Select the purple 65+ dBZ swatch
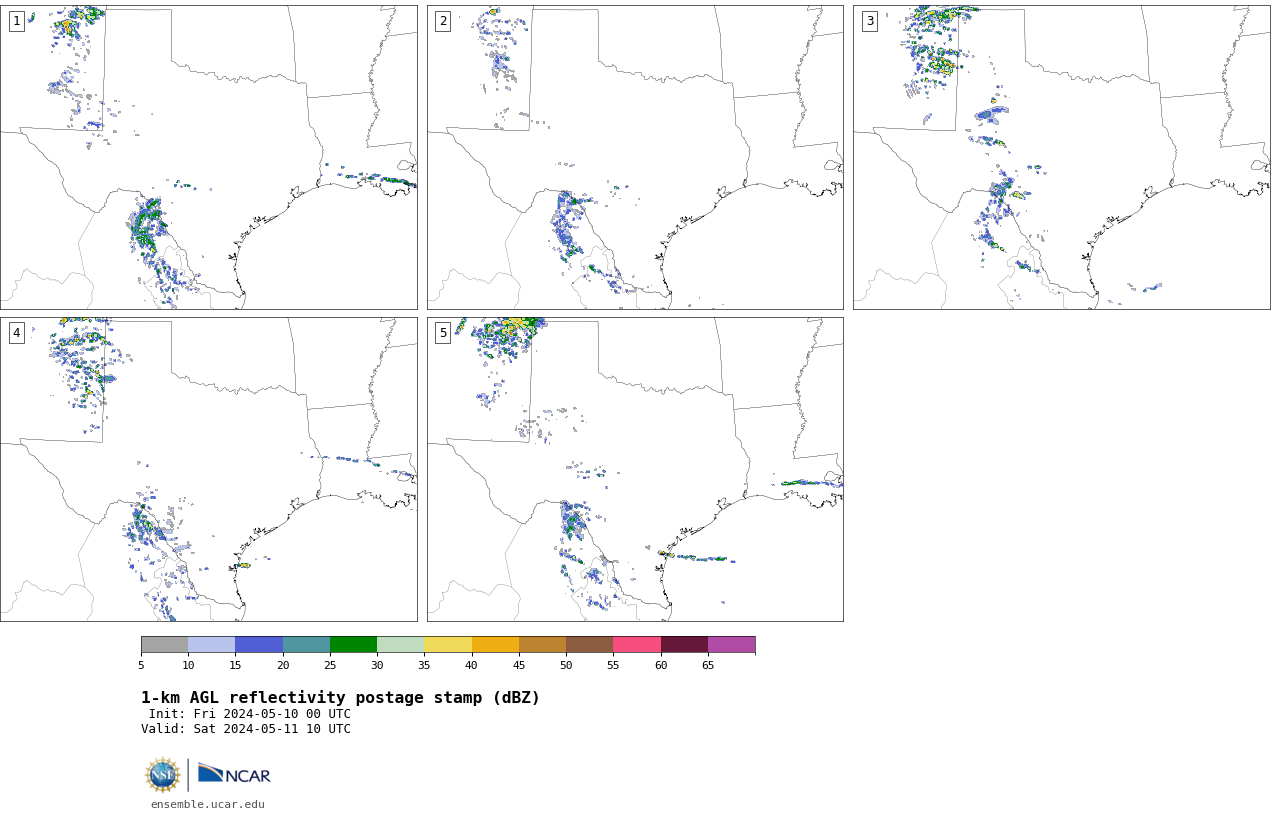Image resolution: width=1280 pixels, height=815 pixels. pyautogui.click(x=731, y=644)
